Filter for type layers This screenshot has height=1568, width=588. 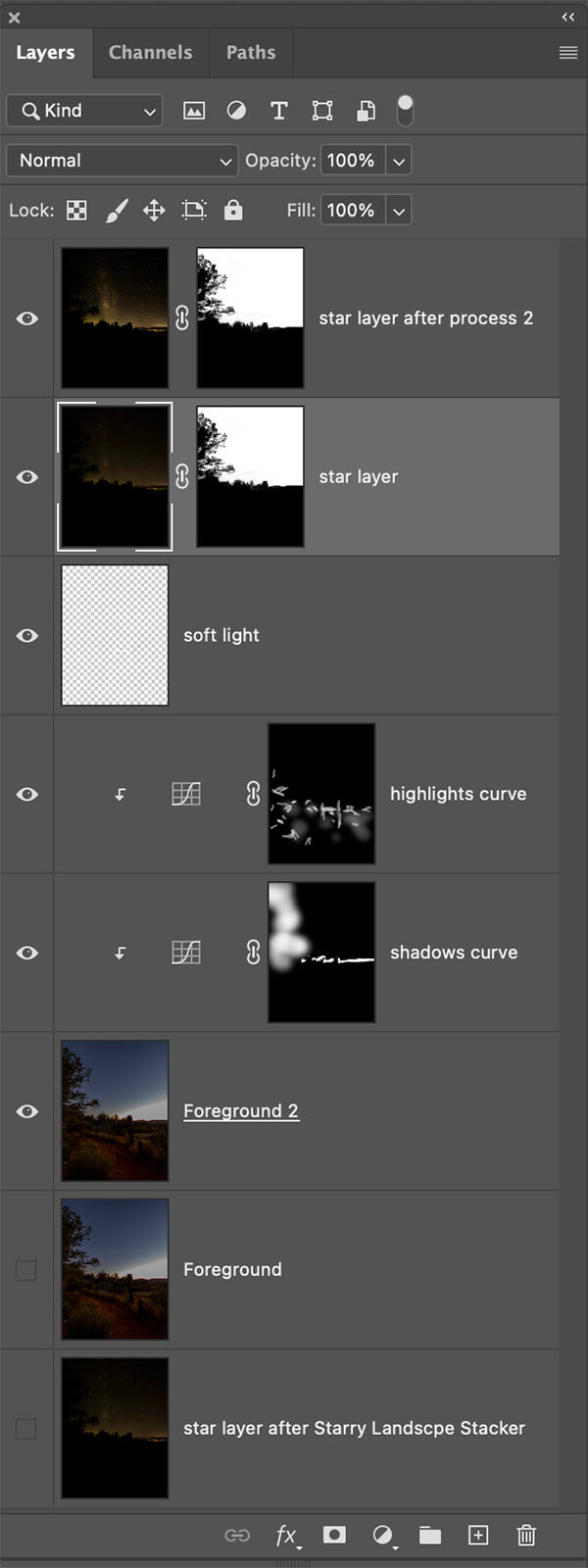[279, 111]
